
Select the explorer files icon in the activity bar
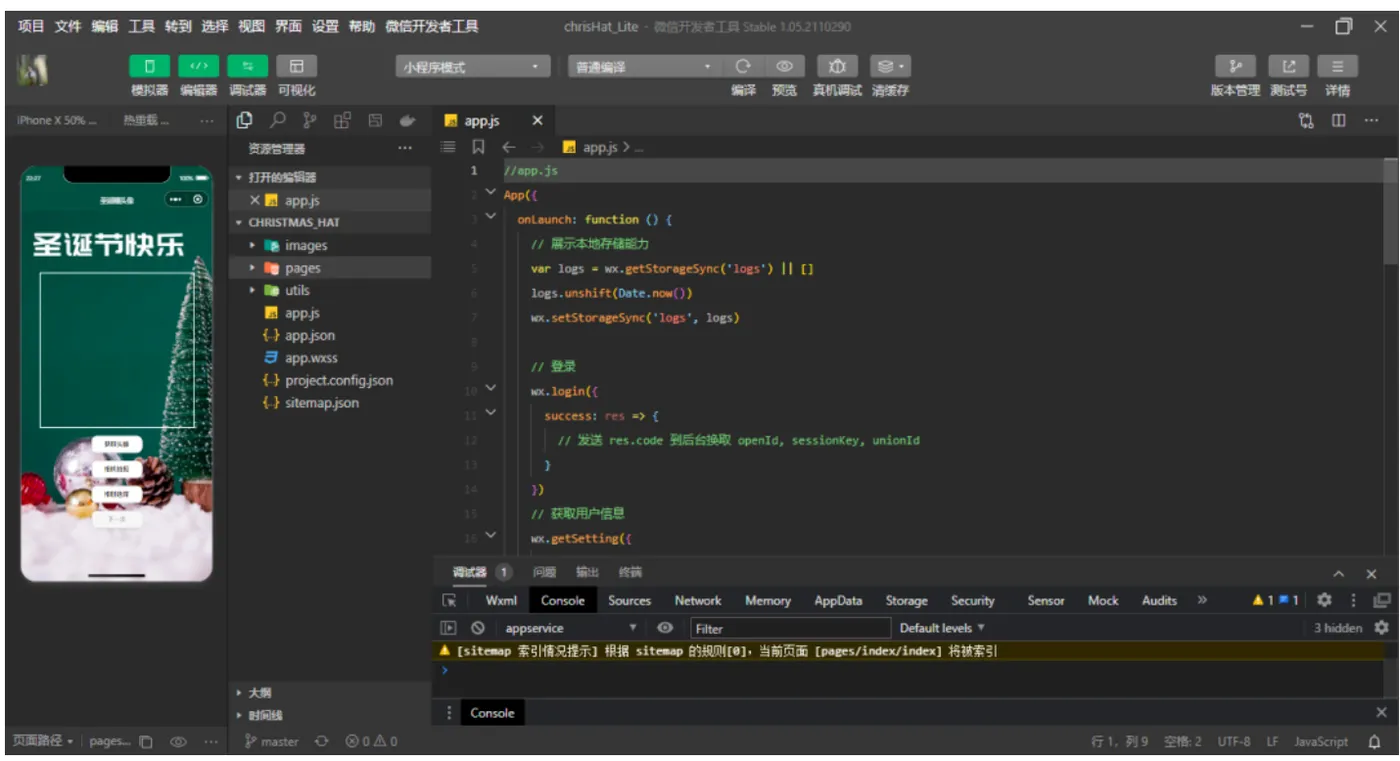point(244,120)
